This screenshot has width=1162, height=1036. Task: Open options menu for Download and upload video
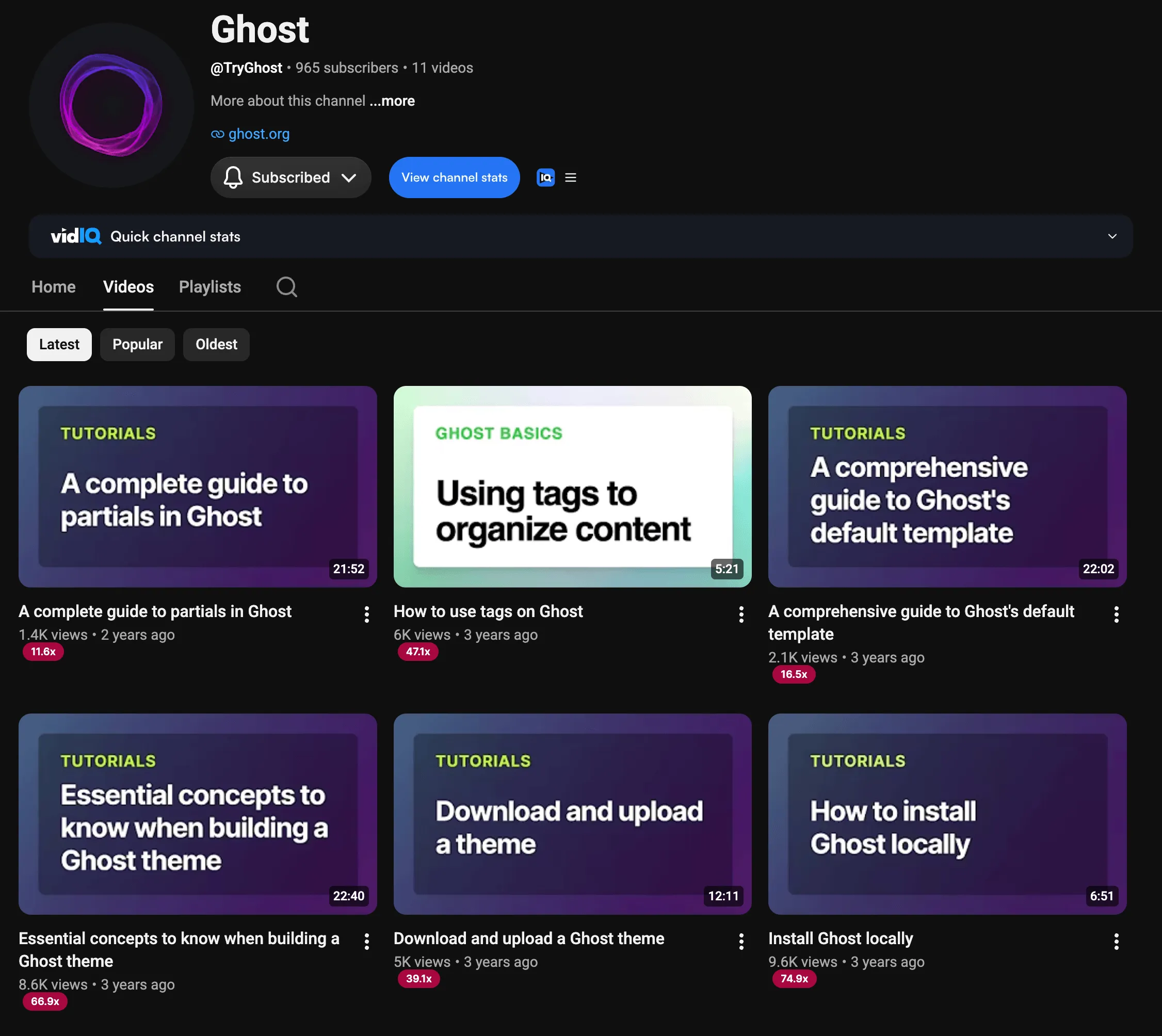point(741,942)
